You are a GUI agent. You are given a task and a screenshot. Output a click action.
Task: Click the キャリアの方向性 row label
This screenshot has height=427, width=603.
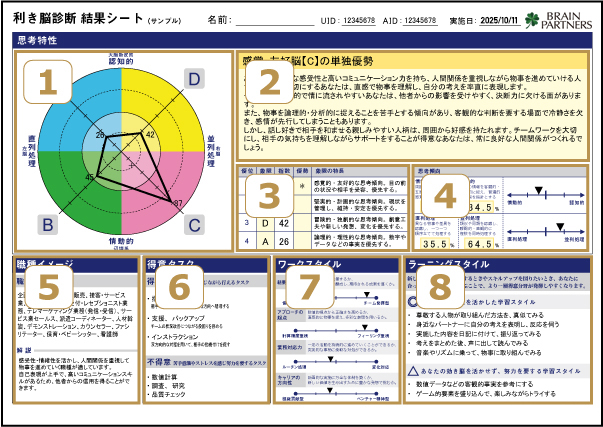point(289,380)
